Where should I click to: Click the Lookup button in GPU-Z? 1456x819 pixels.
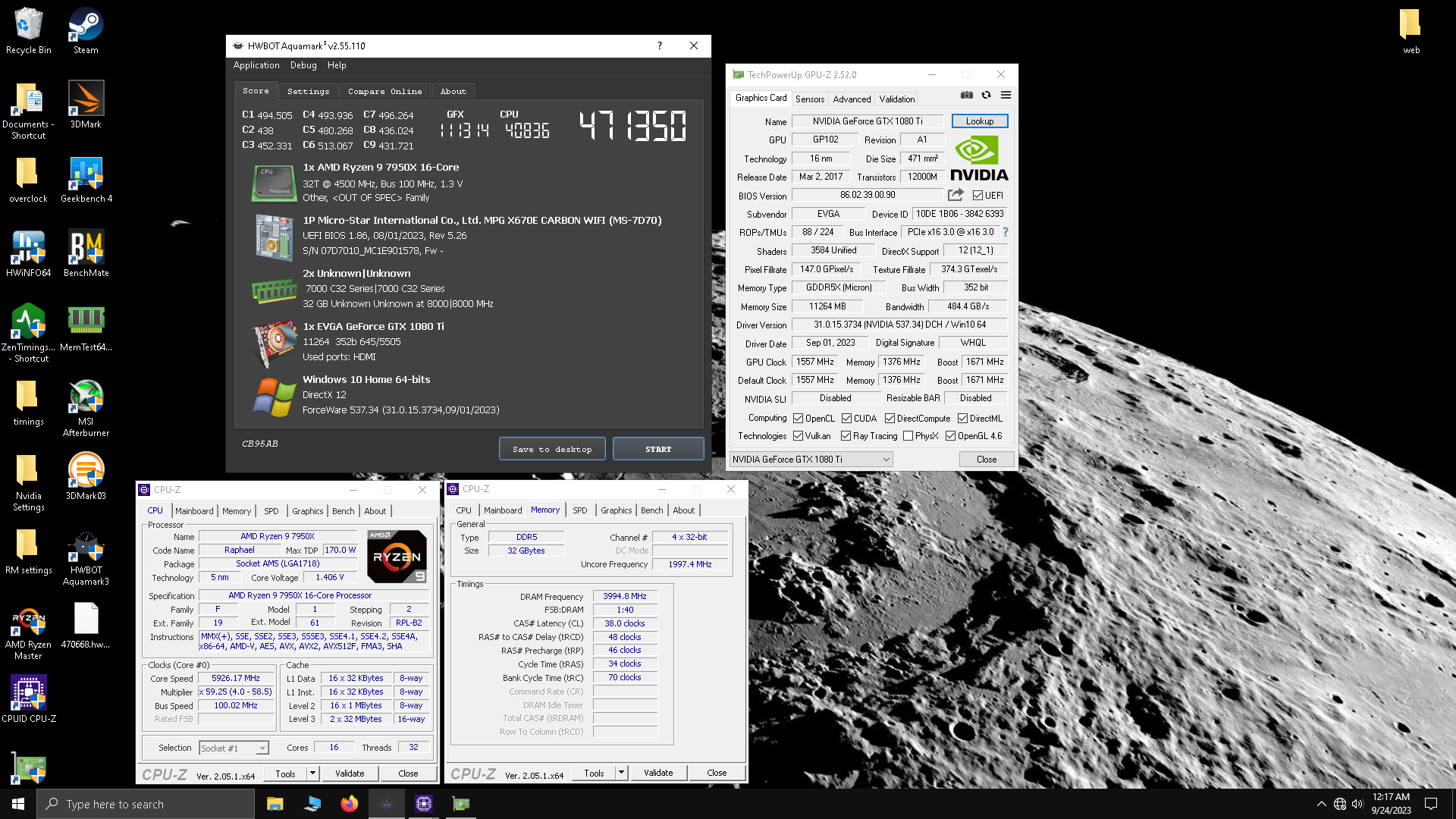pos(979,121)
